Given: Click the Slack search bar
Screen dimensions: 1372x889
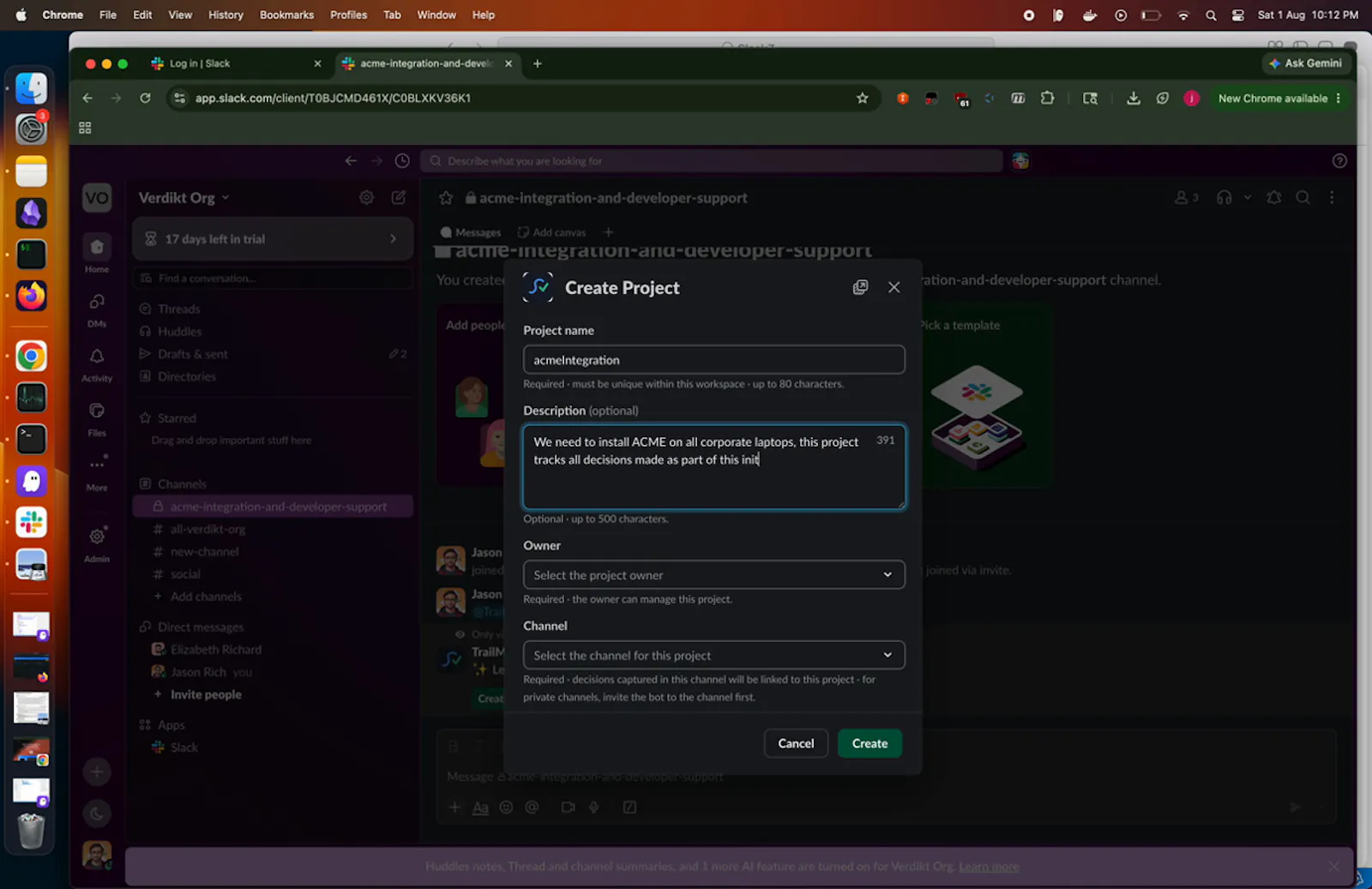Looking at the screenshot, I should point(712,161).
